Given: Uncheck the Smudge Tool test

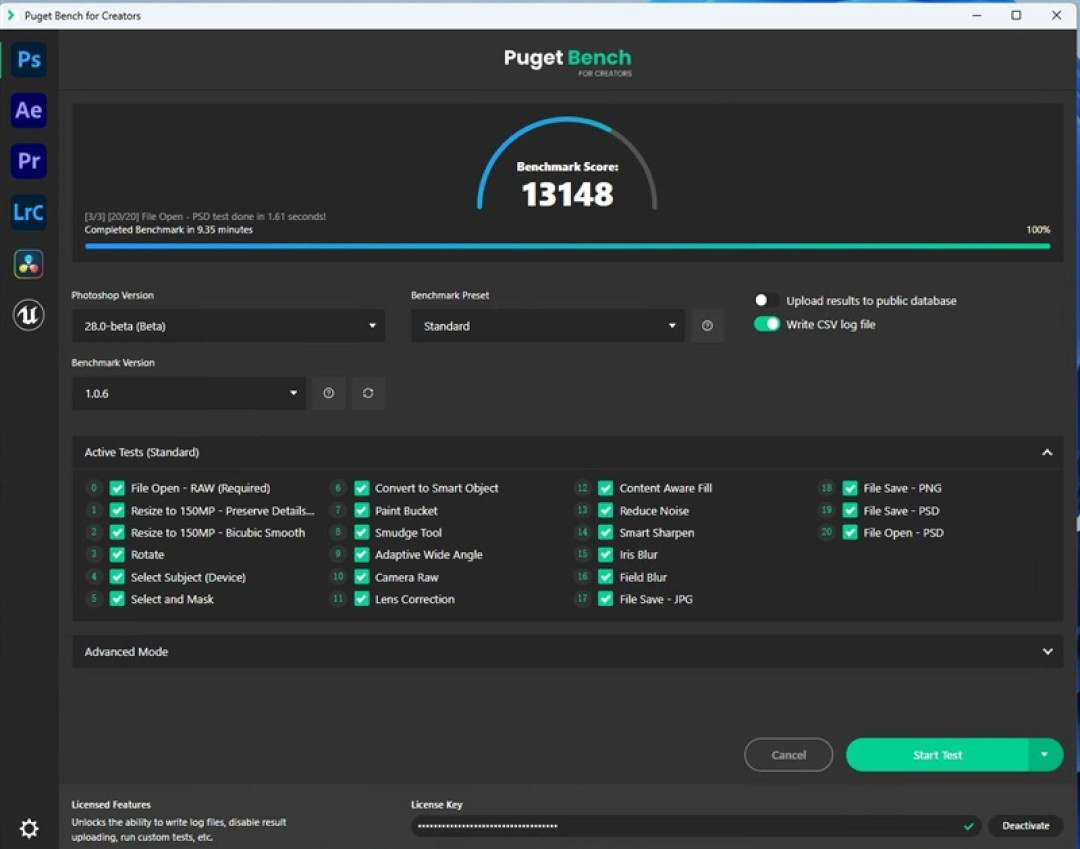Looking at the screenshot, I should [362, 533].
